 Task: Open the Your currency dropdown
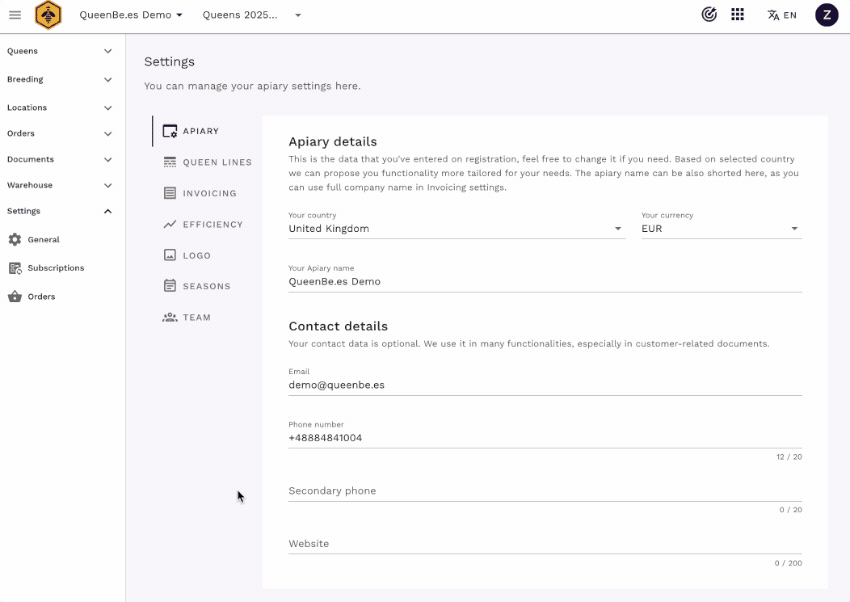click(x=720, y=229)
